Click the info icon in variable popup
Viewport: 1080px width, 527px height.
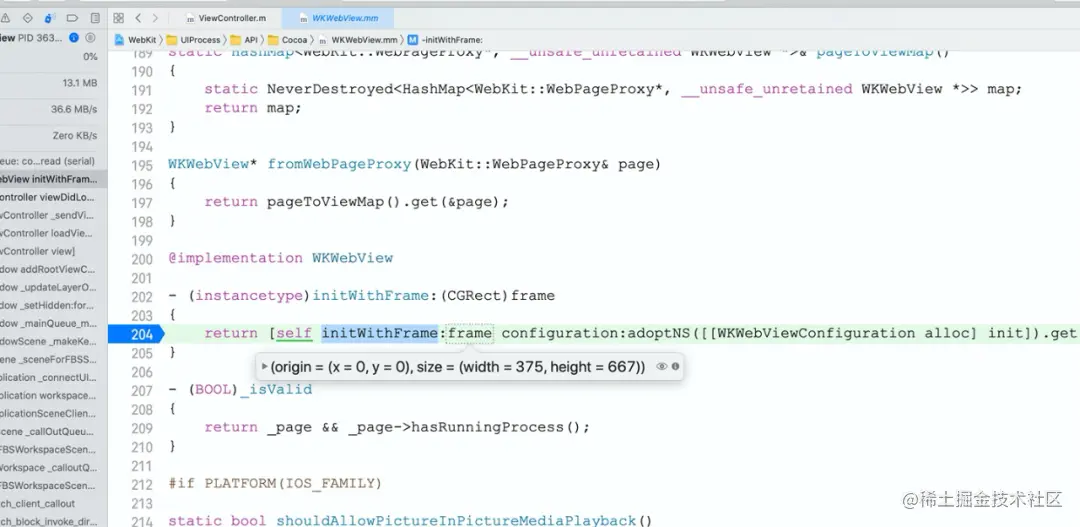pyautogui.click(x=675, y=366)
